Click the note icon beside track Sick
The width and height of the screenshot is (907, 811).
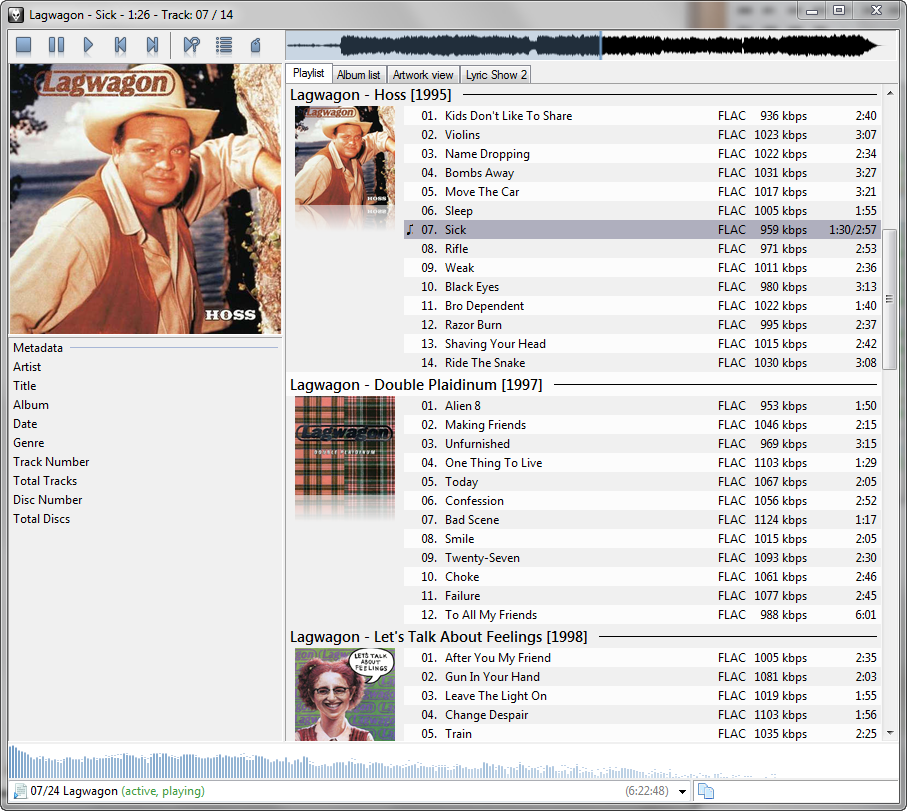point(410,230)
